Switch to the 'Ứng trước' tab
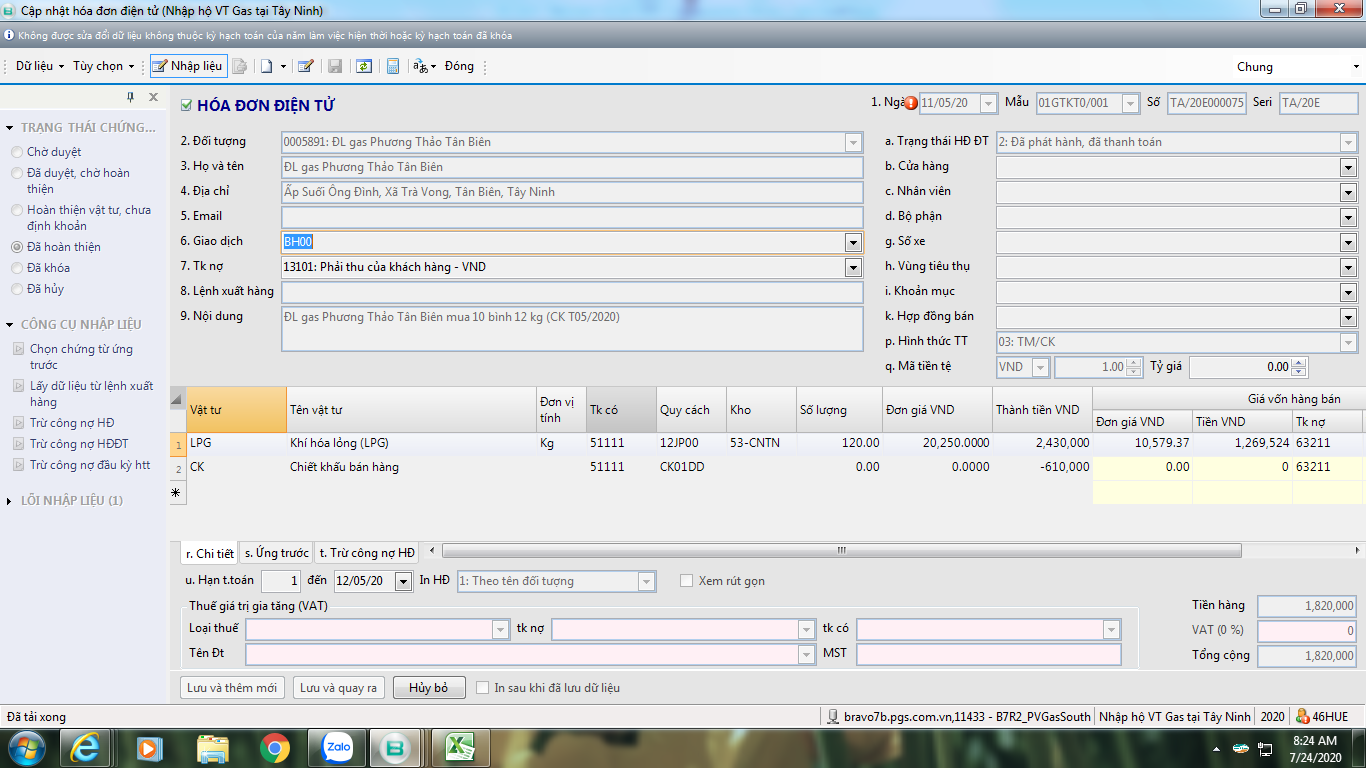 click(276, 553)
